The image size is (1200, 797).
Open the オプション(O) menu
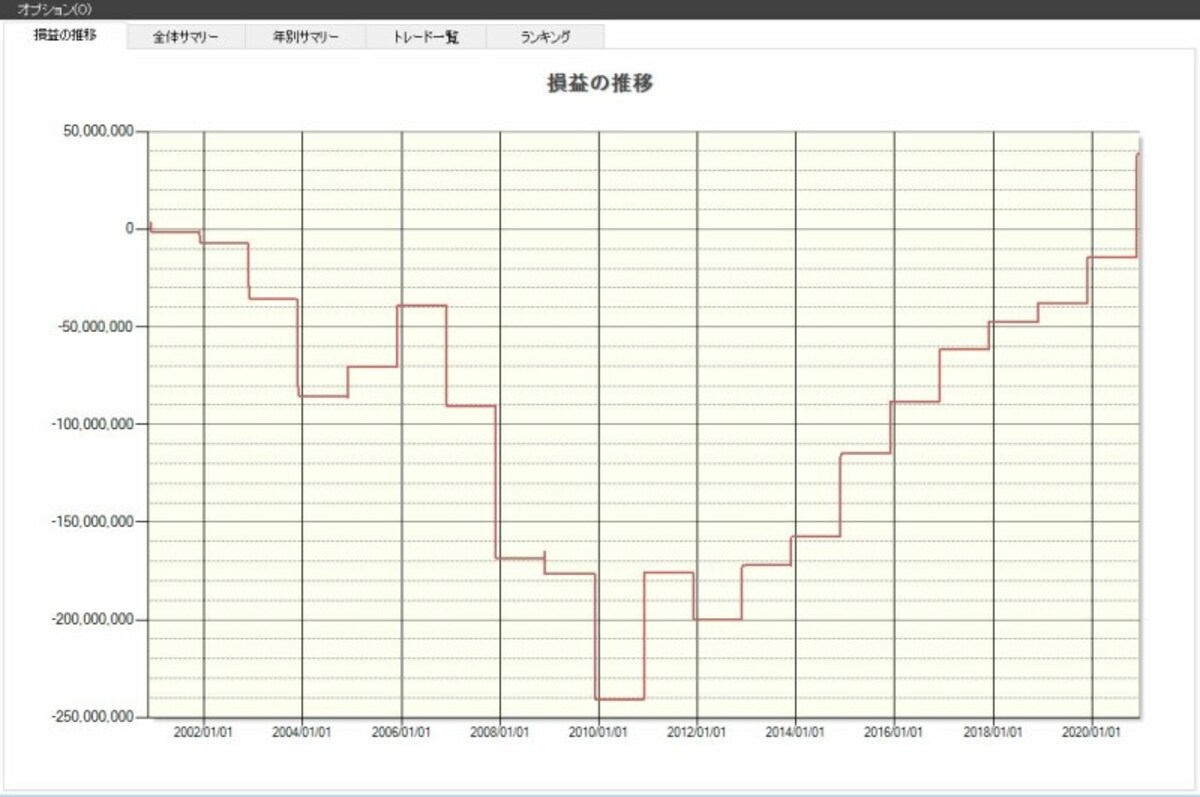[x=56, y=9]
